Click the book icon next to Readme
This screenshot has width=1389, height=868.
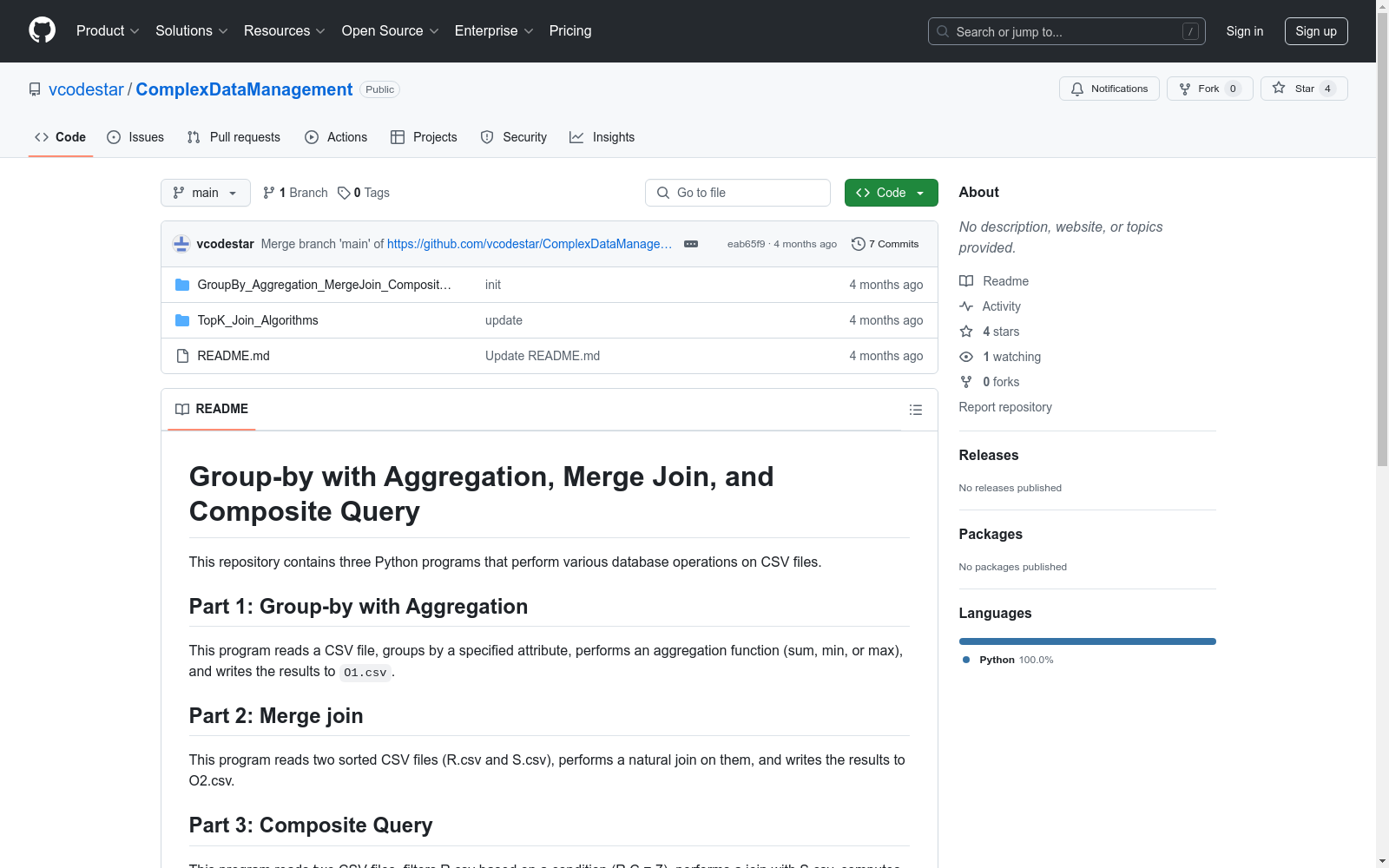point(966,281)
